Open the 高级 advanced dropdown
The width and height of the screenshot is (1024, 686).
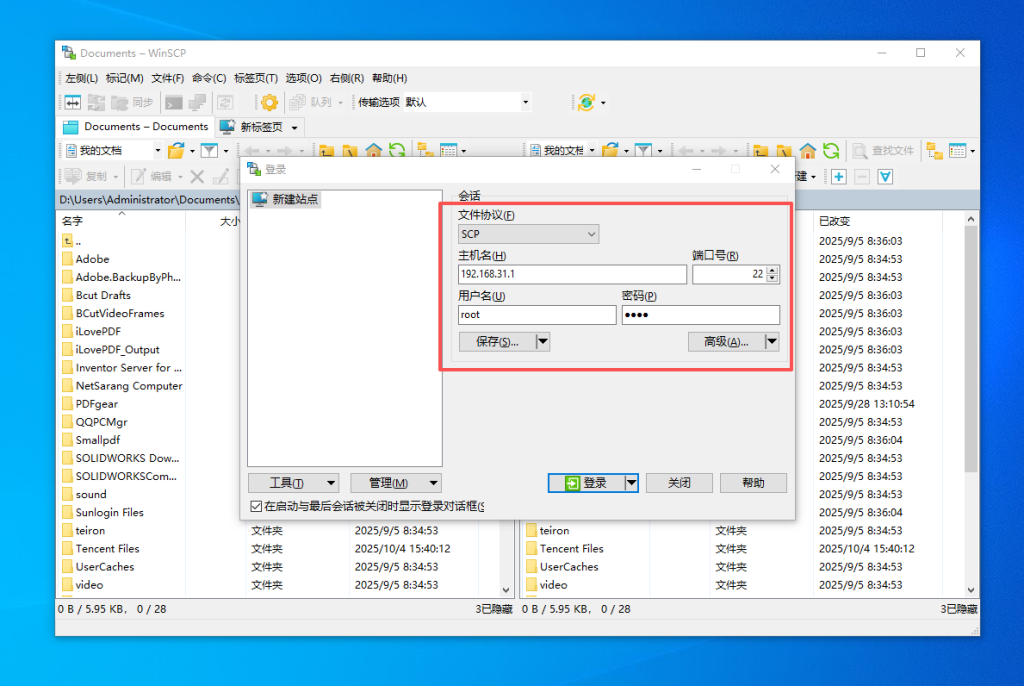773,342
